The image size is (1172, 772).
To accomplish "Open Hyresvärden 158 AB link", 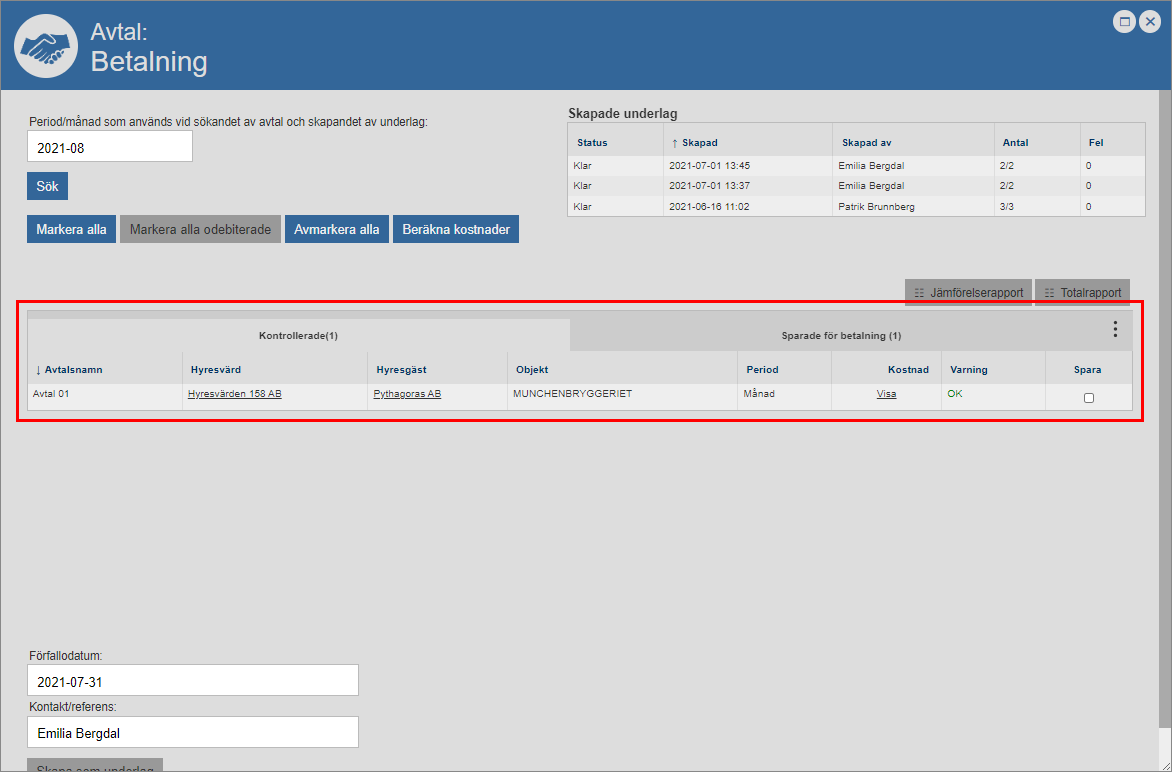I will tap(234, 394).
